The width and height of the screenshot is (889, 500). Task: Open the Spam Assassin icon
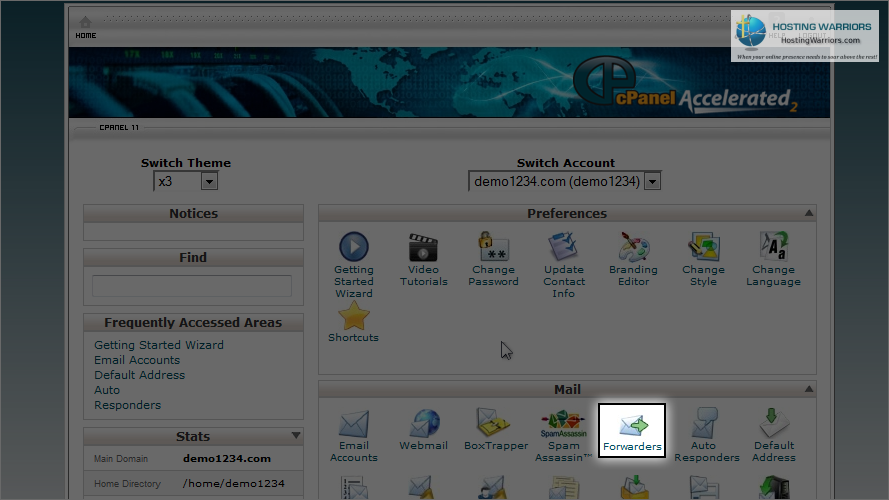coord(563,423)
